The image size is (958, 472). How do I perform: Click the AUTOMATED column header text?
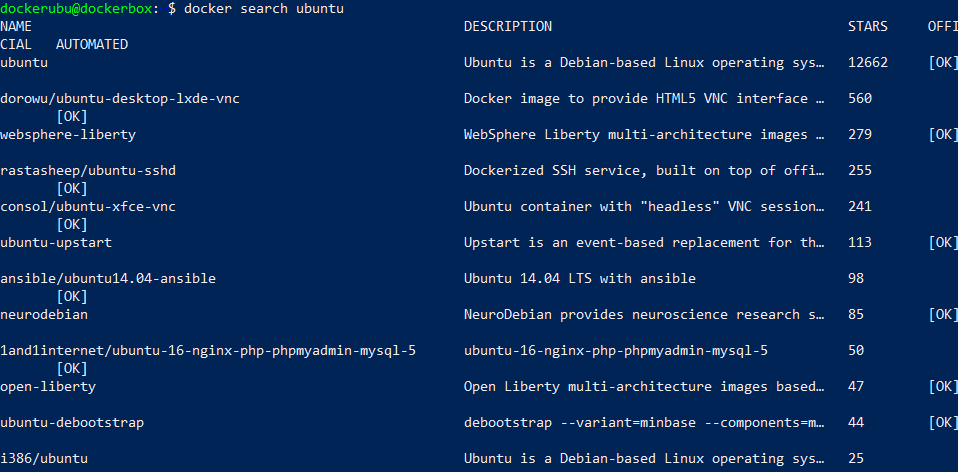tap(92, 45)
